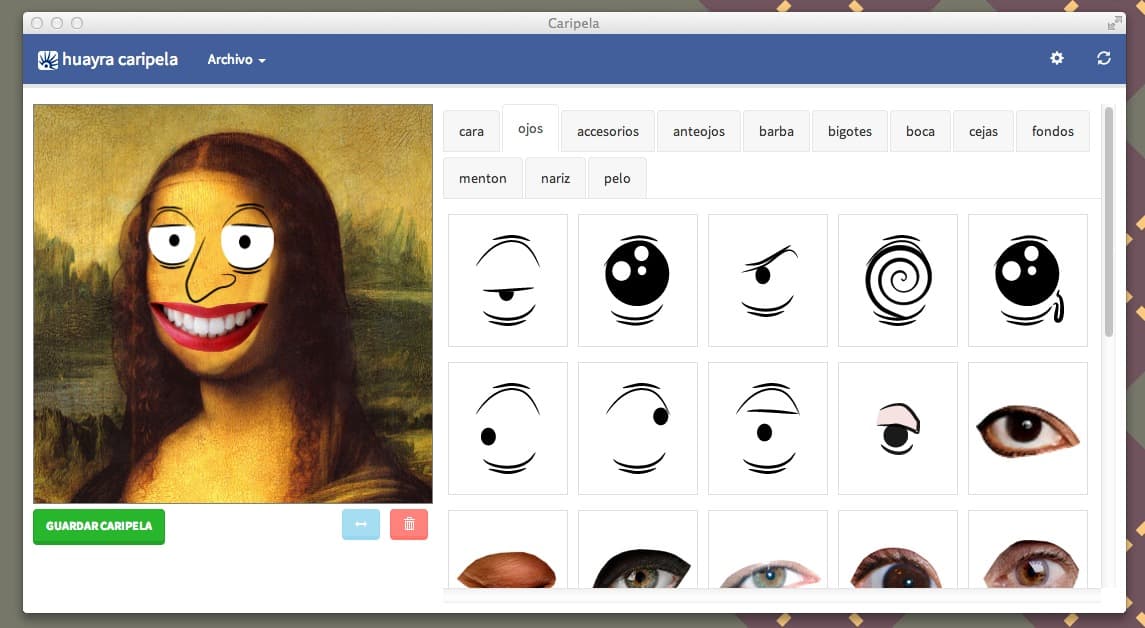Select the left eye on the caricature
The width and height of the screenshot is (1145, 628).
pyautogui.click(x=172, y=239)
